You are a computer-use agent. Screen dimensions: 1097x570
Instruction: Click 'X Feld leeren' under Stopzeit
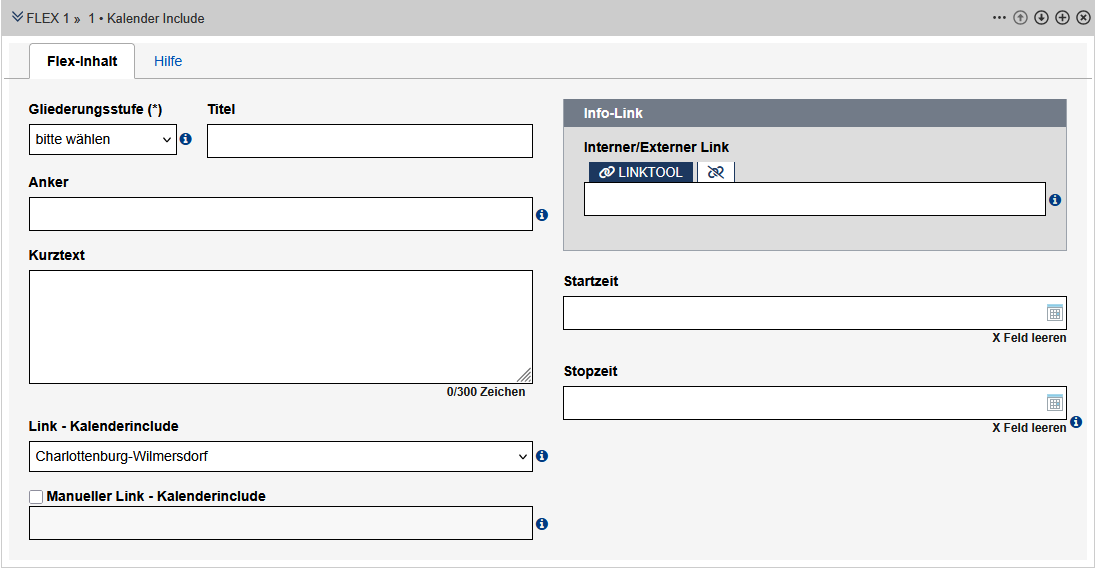pyautogui.click(x=1028, y=428)
